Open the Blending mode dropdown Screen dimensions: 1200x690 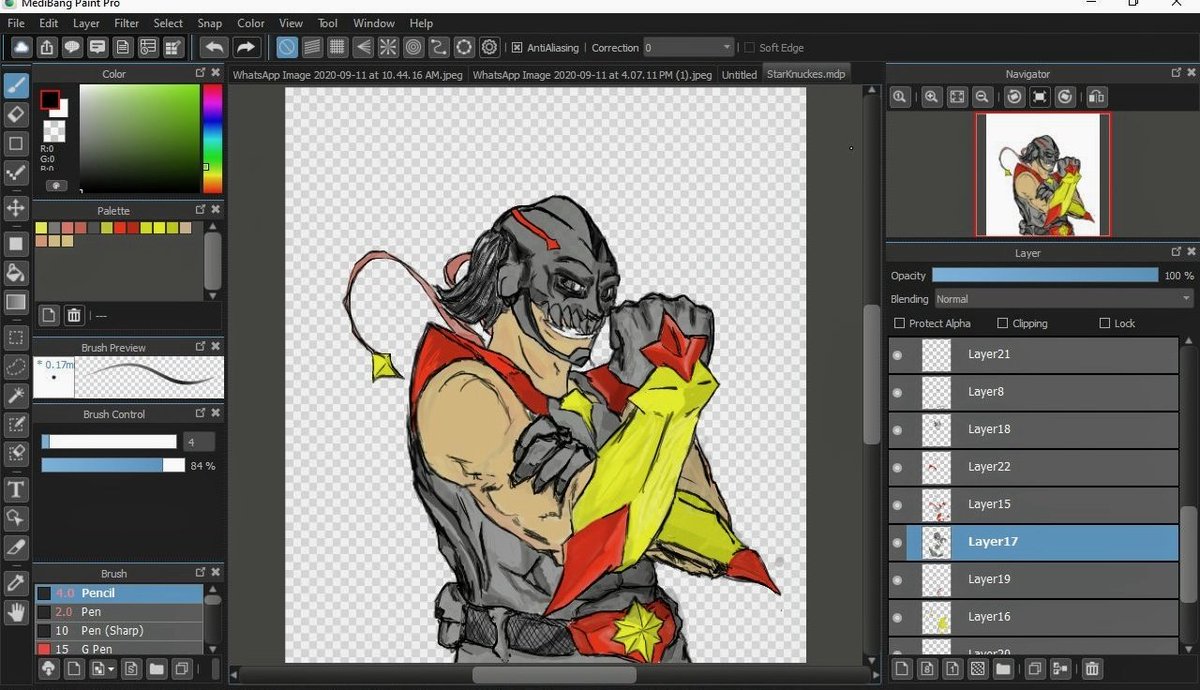coord(1064,299)
